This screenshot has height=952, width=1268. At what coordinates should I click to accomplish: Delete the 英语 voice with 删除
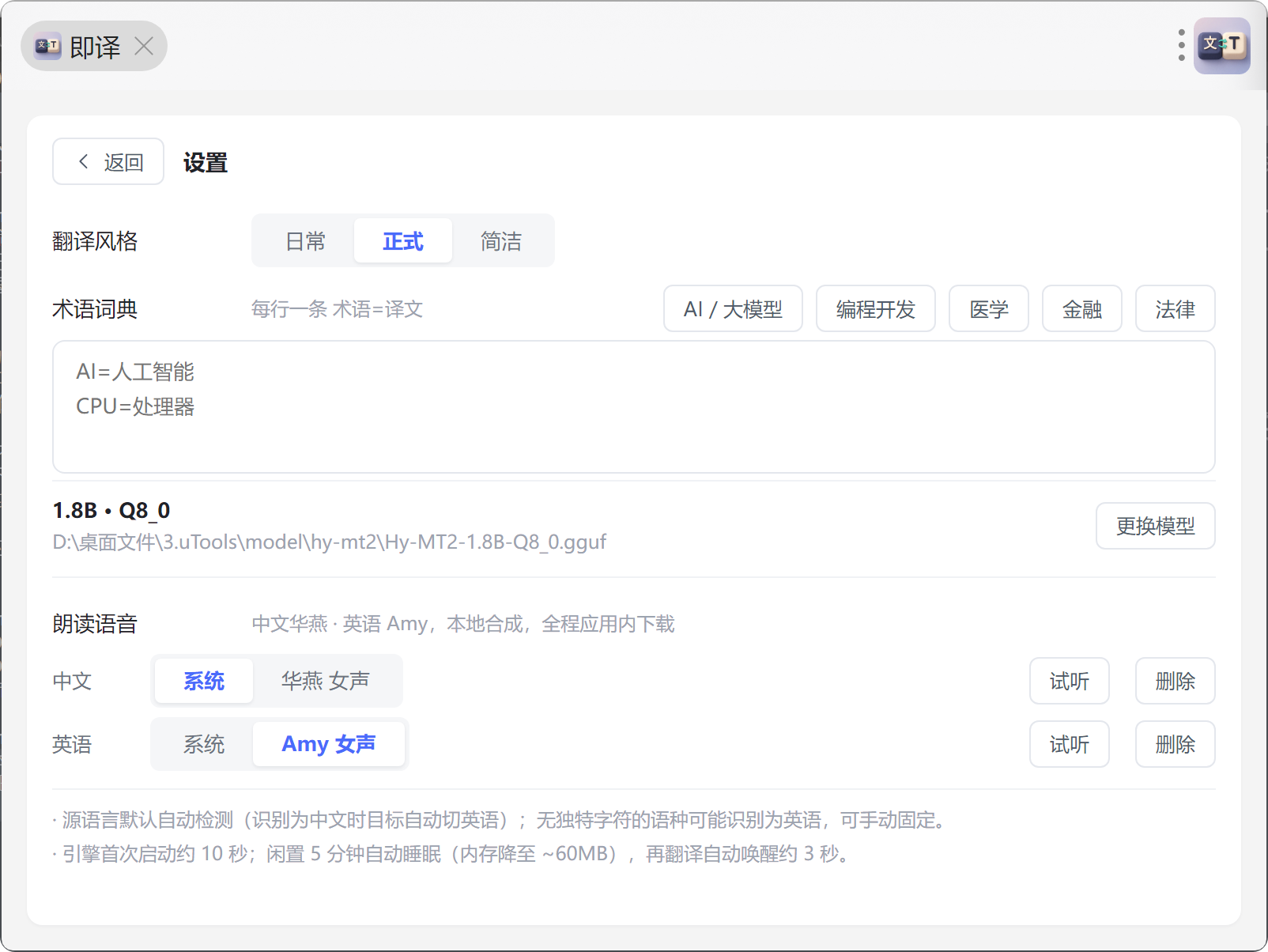coord(1176,744)
